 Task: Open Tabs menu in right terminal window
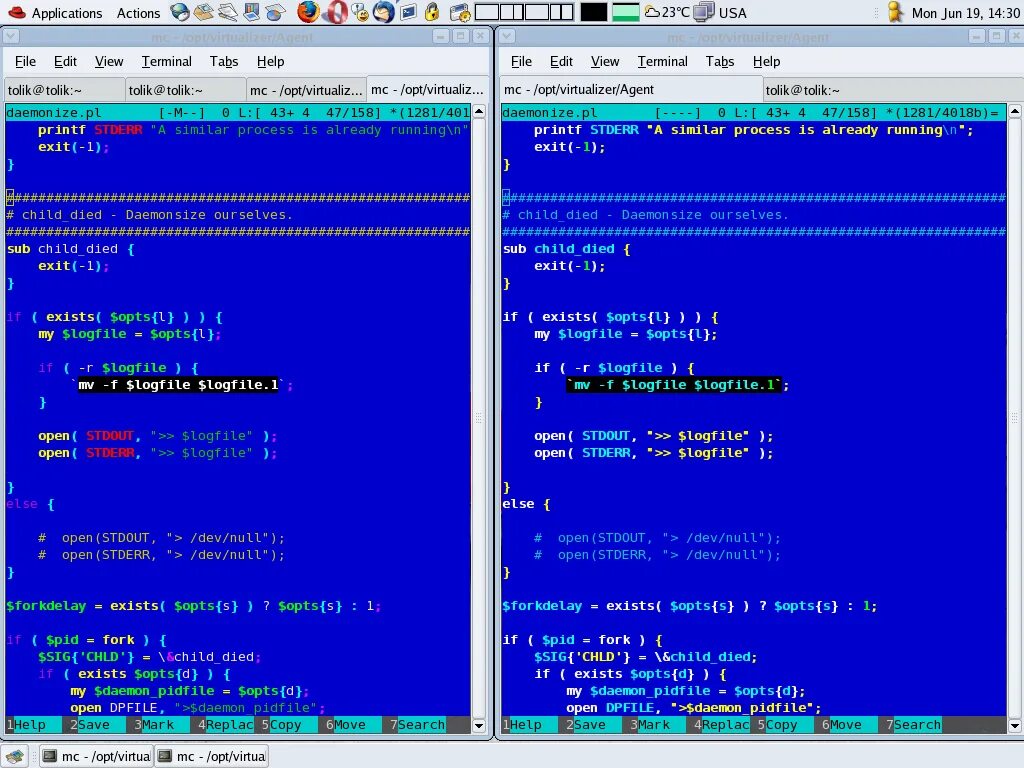[x=720, y=61]
